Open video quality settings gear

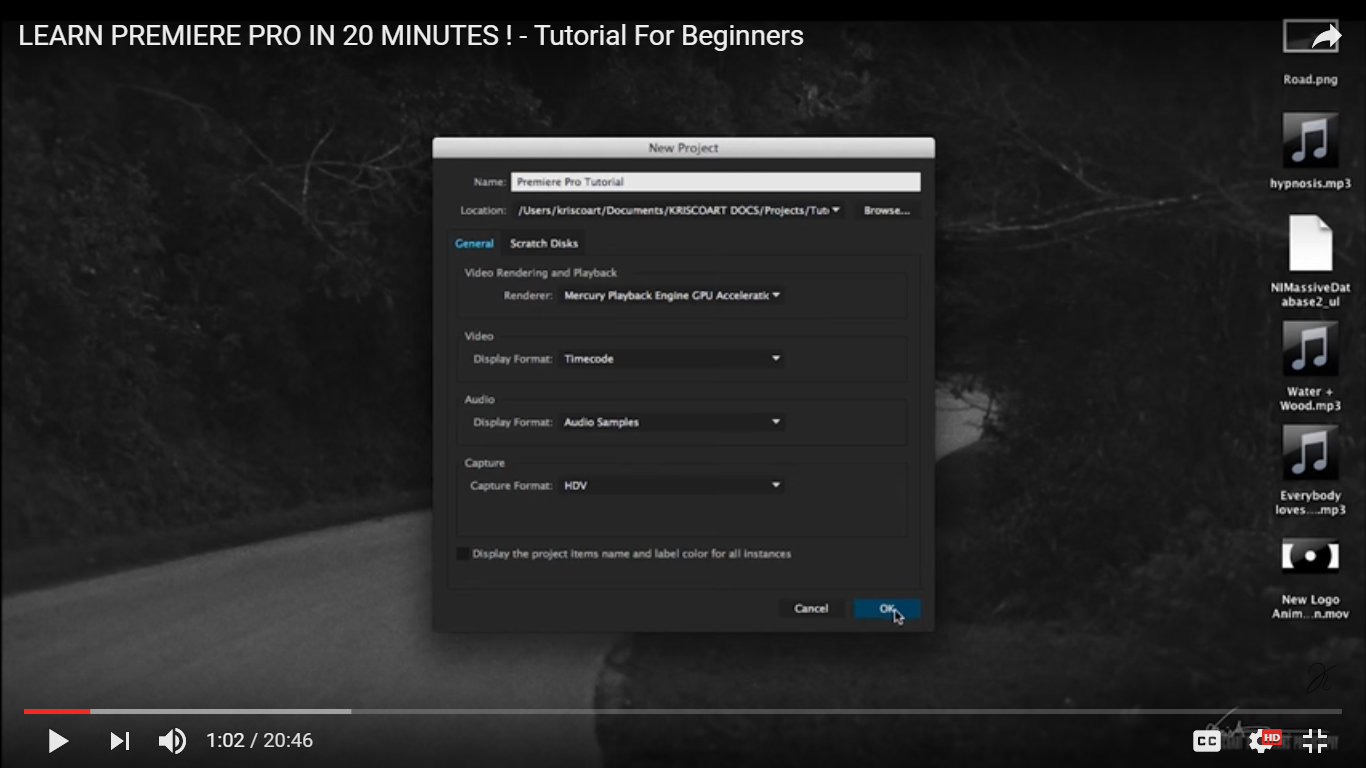coord(1263,741)
